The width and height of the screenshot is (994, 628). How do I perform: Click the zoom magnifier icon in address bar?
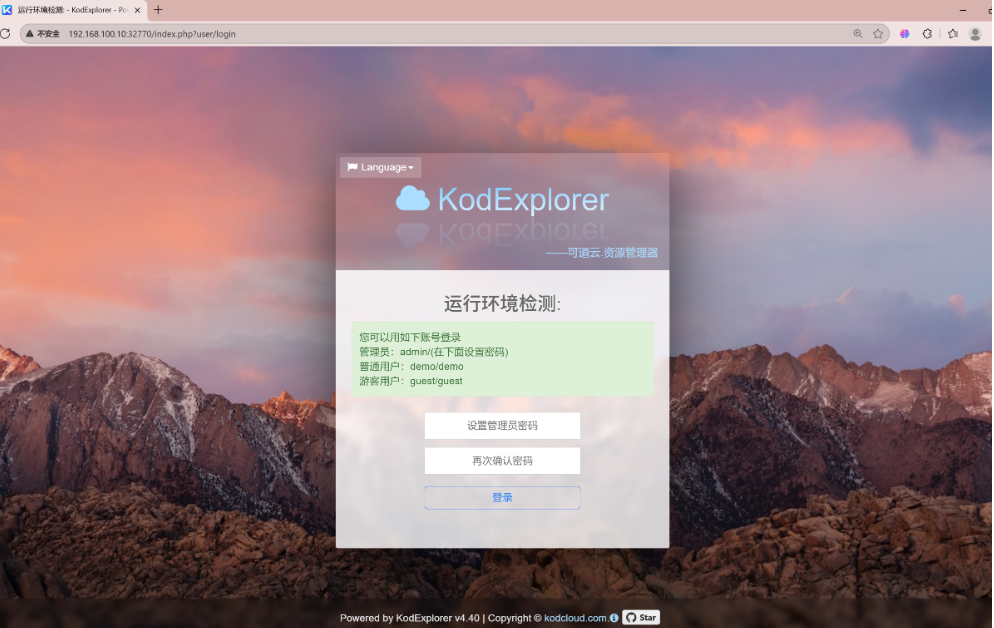point(858,34)
